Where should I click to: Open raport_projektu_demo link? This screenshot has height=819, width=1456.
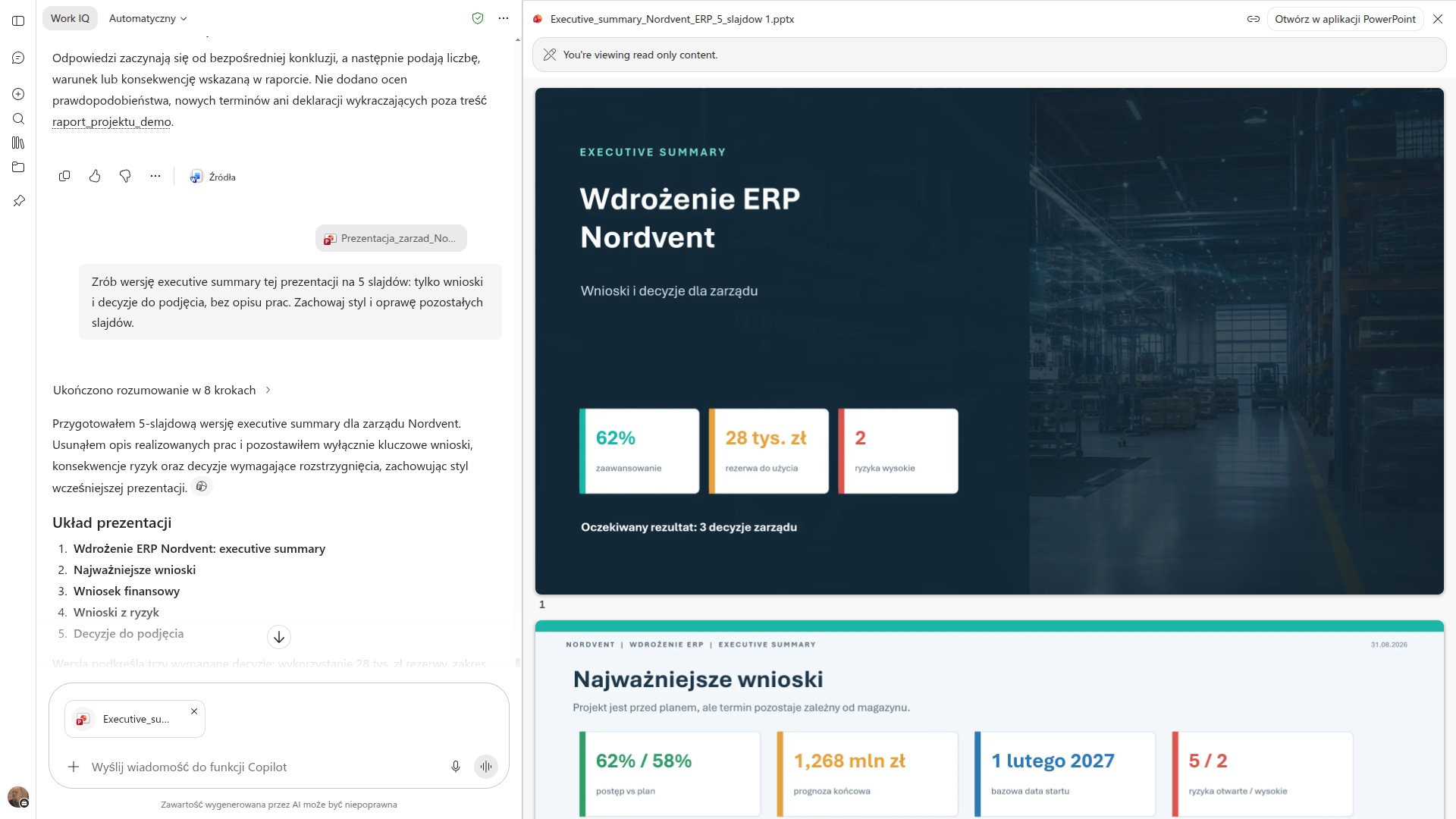tap(111, 121)
